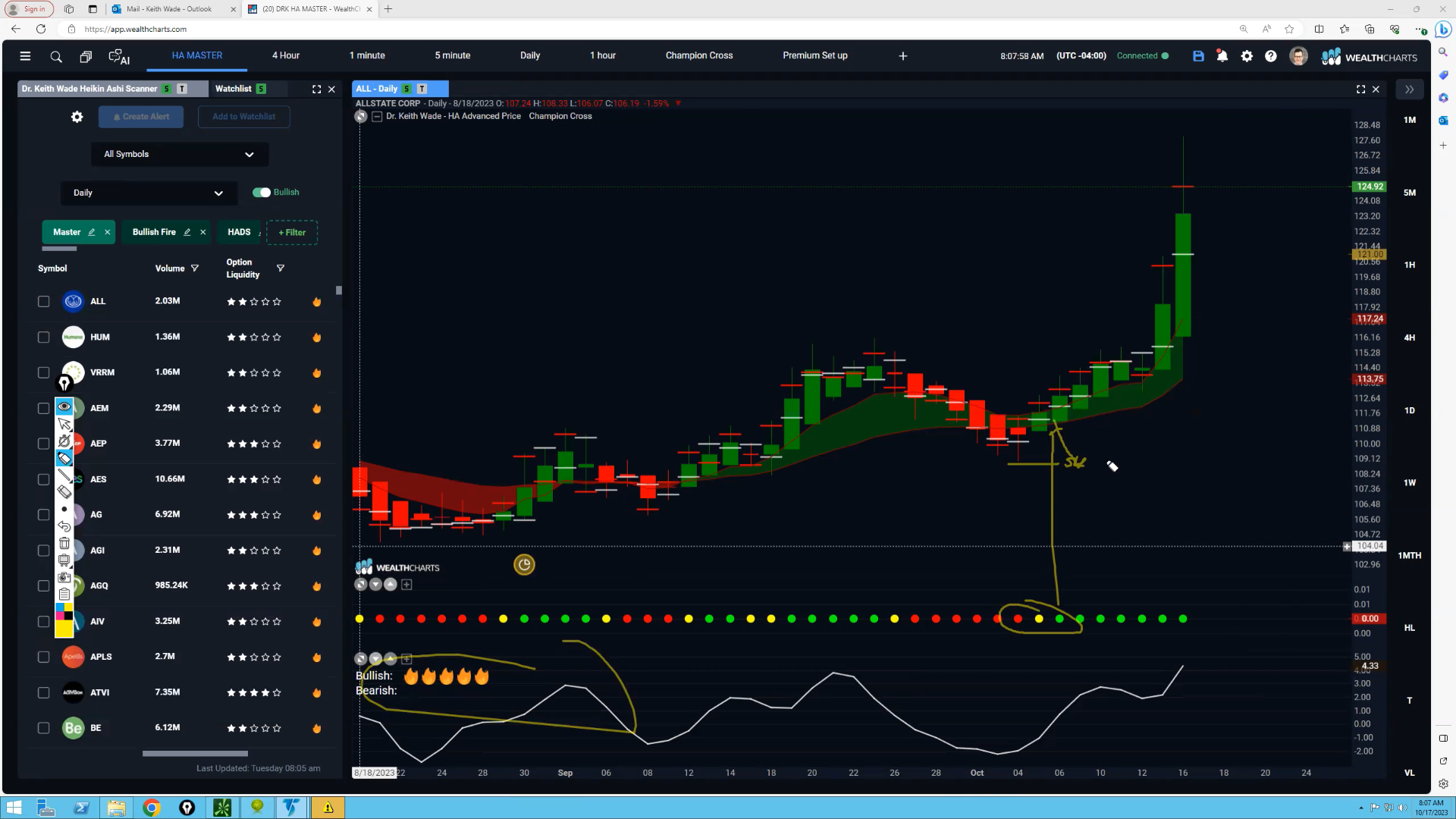Pick the magenta color swatch

[60, 615]
